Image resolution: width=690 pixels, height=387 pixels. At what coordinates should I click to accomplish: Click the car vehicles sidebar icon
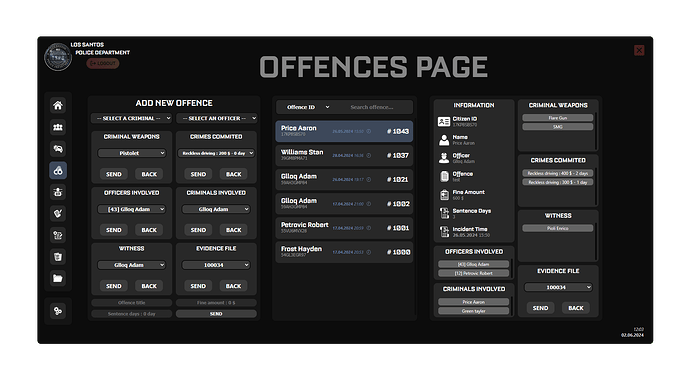coord(58,149)
